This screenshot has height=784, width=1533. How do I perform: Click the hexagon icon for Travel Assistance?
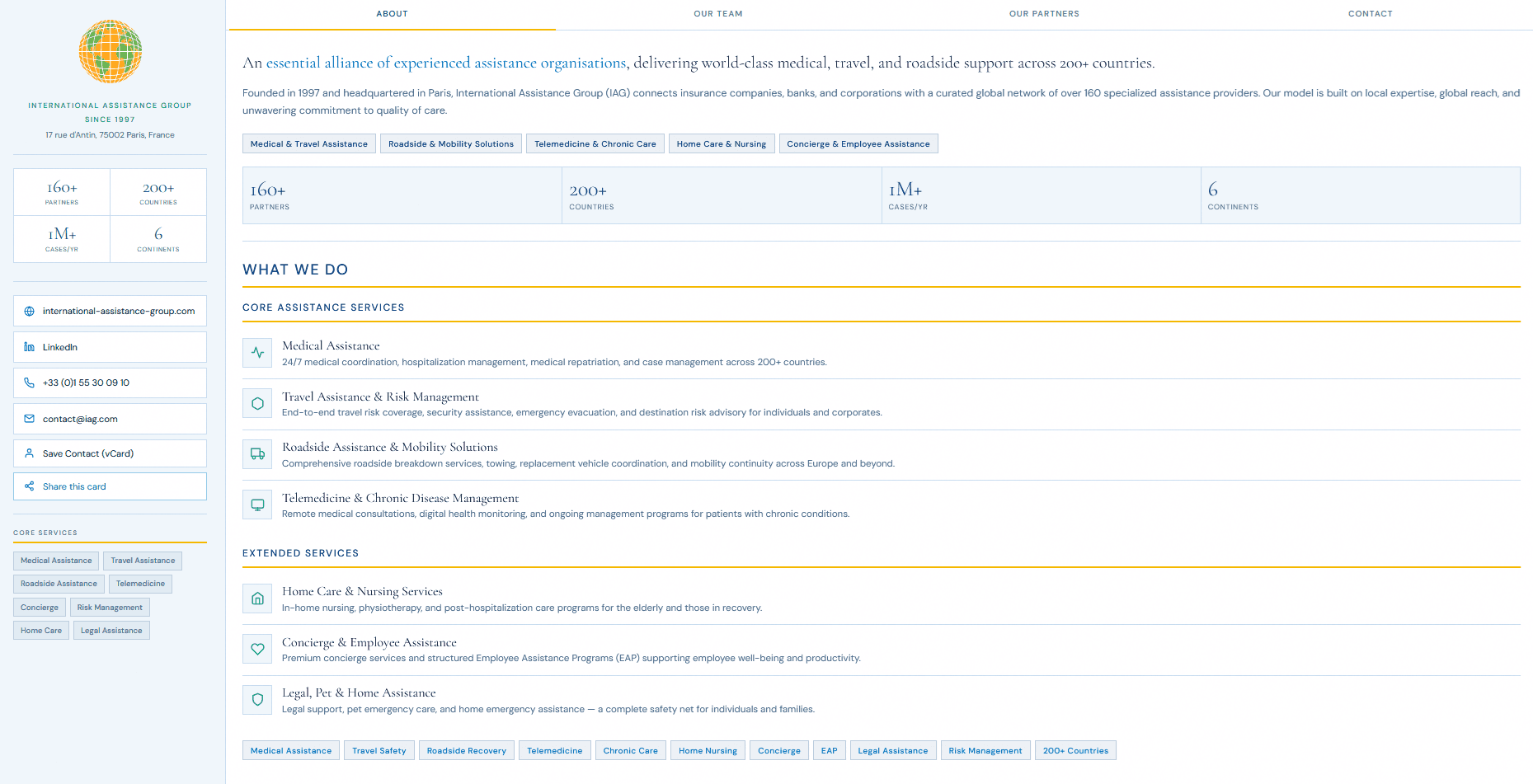pyautogui.click(x=257, y=404)
